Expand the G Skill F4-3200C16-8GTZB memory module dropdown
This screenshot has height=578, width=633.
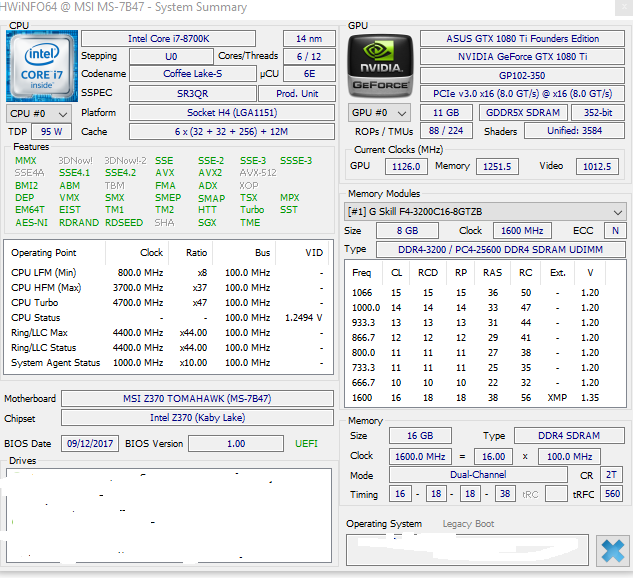[x=485, y=212]
